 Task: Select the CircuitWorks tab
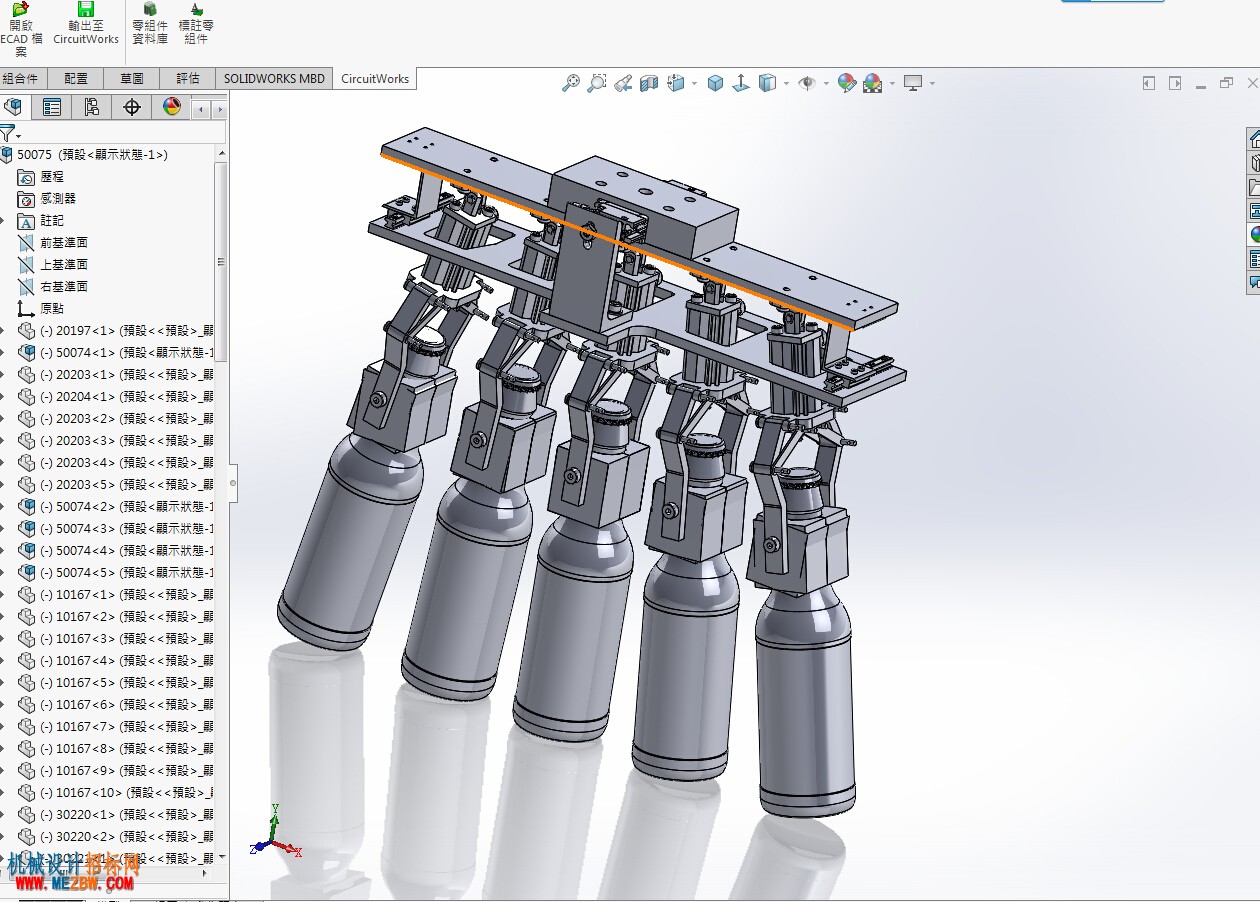click(375, 78)
